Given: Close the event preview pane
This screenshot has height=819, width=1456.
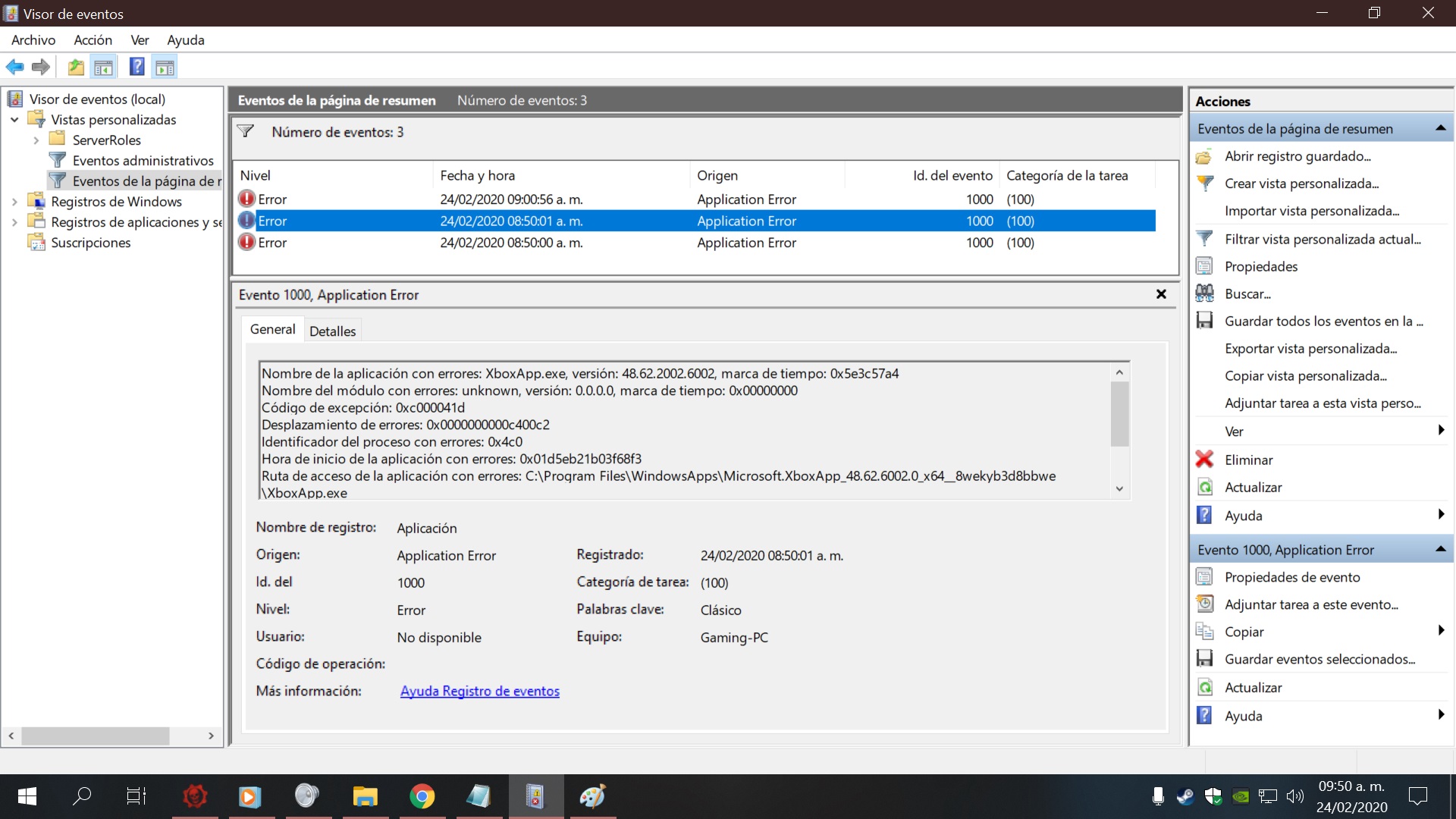Looking at the screenshot, I should coord(1160,294).
